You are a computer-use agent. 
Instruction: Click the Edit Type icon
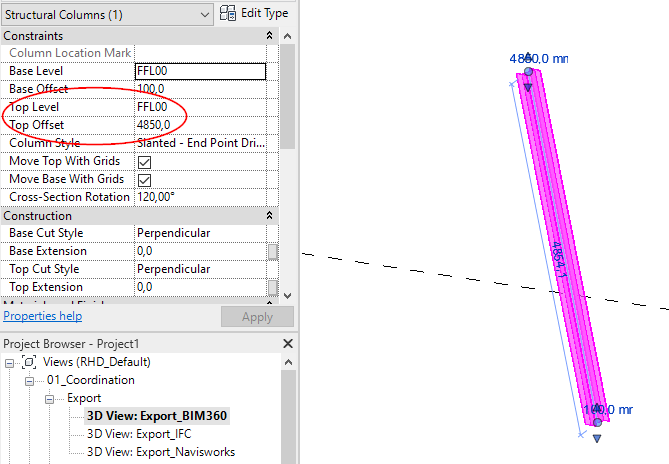pyautogui.click(x=227, y=14)
